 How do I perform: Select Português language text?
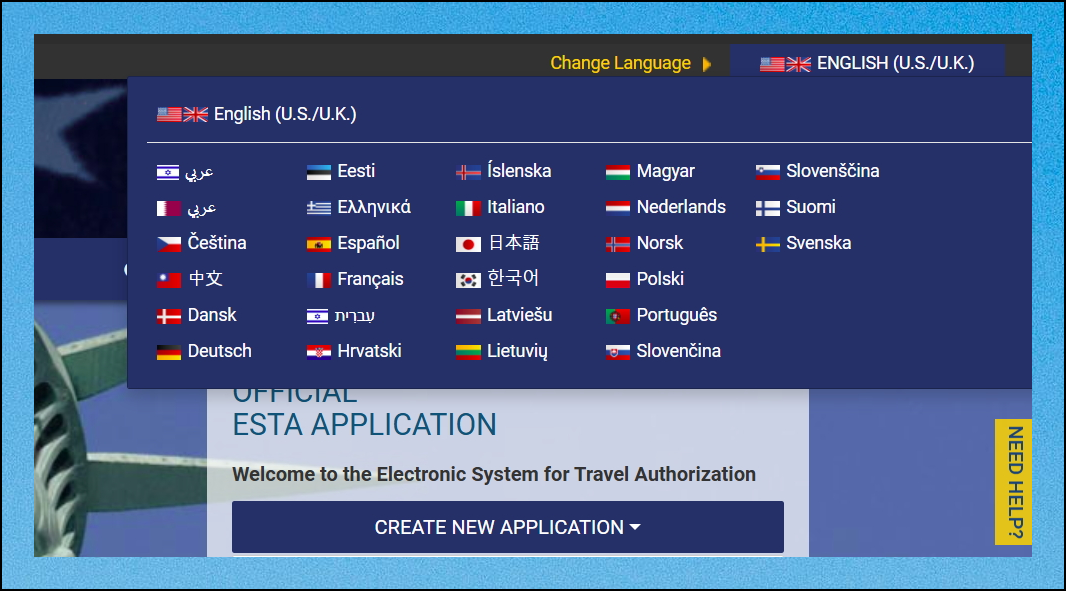click(676, 315)
